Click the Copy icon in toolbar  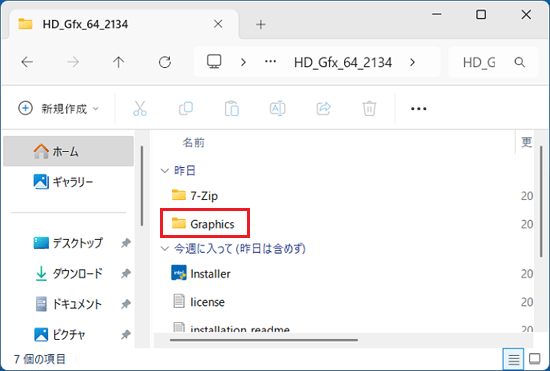pos(186,108)
